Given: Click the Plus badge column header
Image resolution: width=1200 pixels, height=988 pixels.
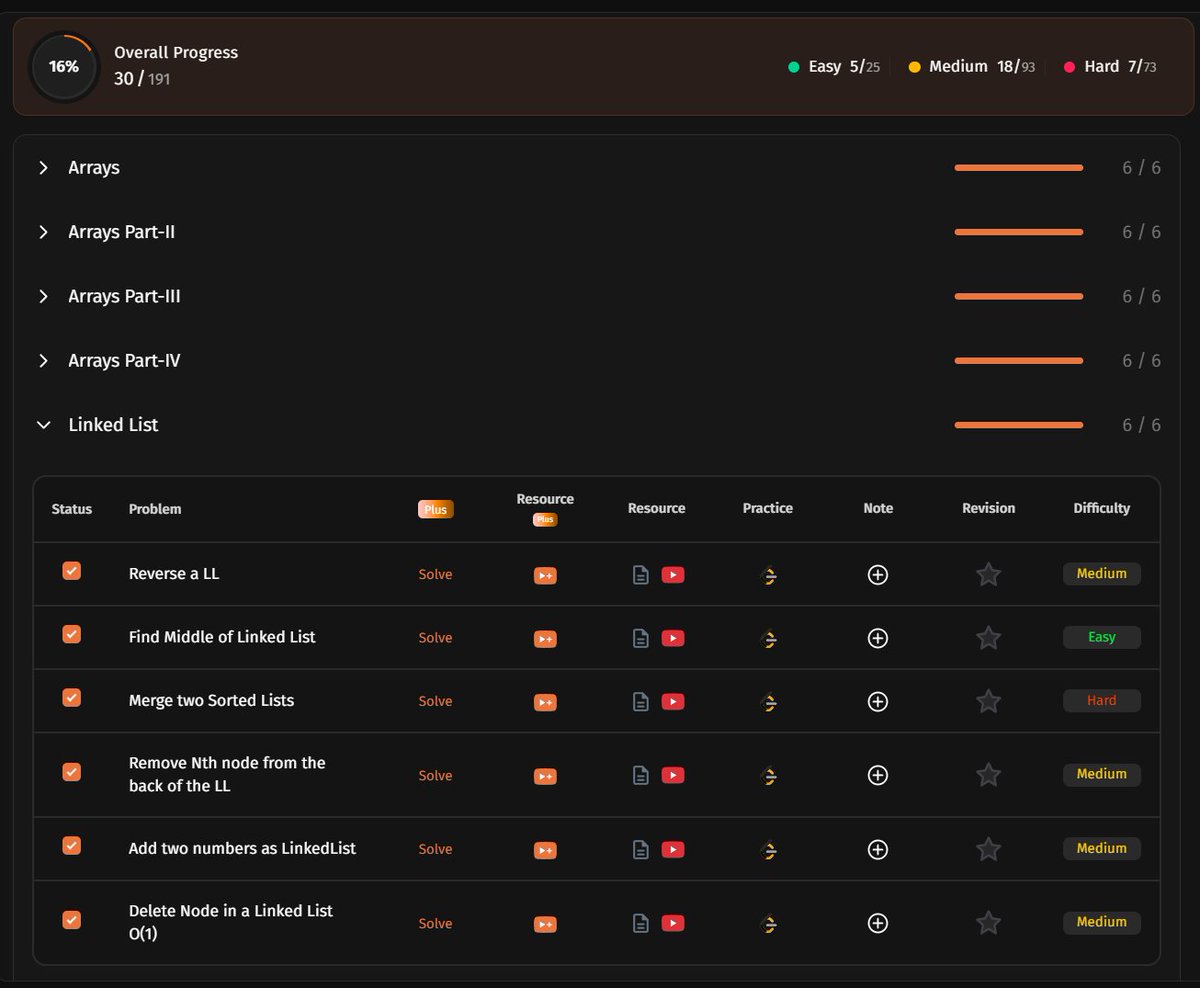Looking at the screenshot, I should click(x=436, y=509).
